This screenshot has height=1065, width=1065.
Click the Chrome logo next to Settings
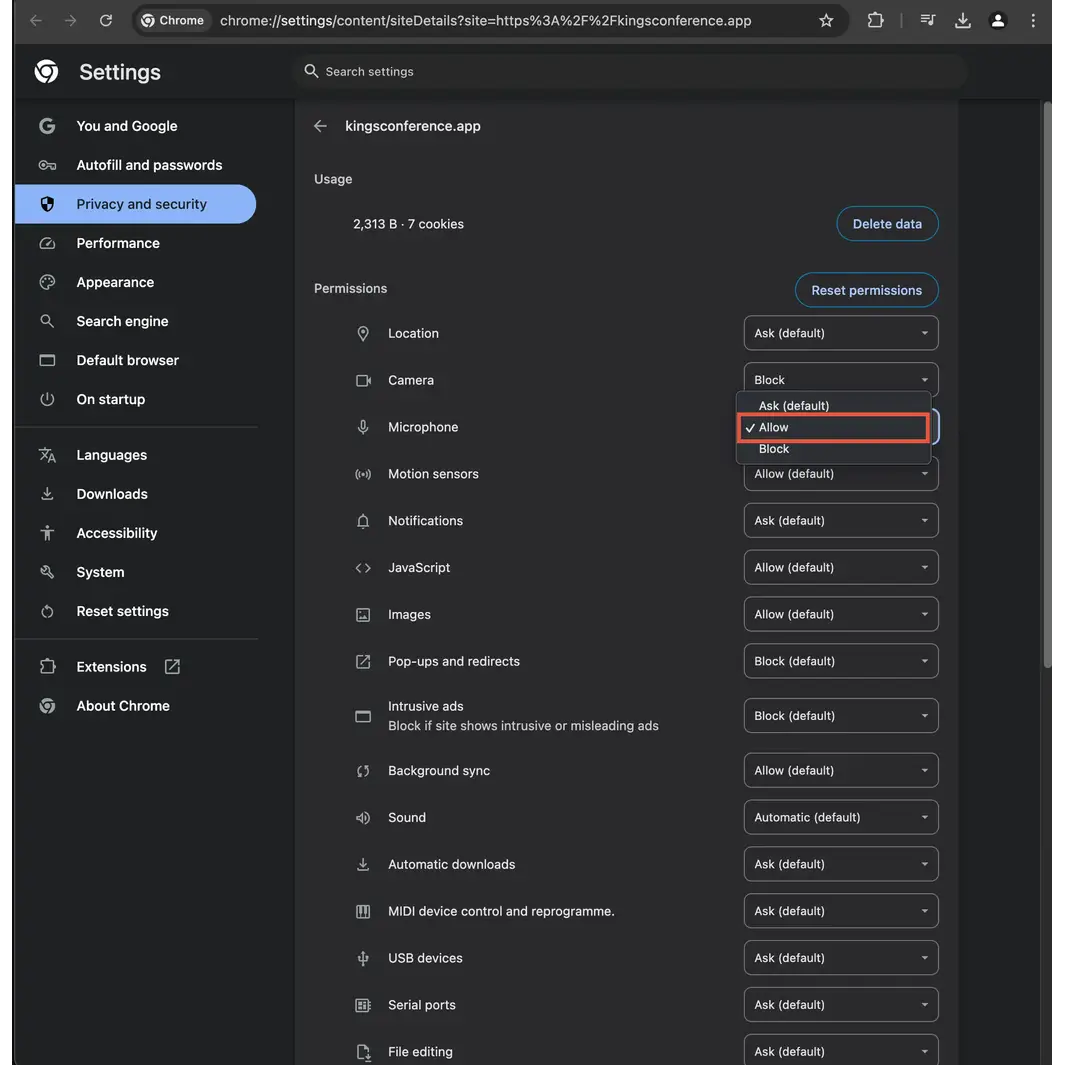[46, 71]
